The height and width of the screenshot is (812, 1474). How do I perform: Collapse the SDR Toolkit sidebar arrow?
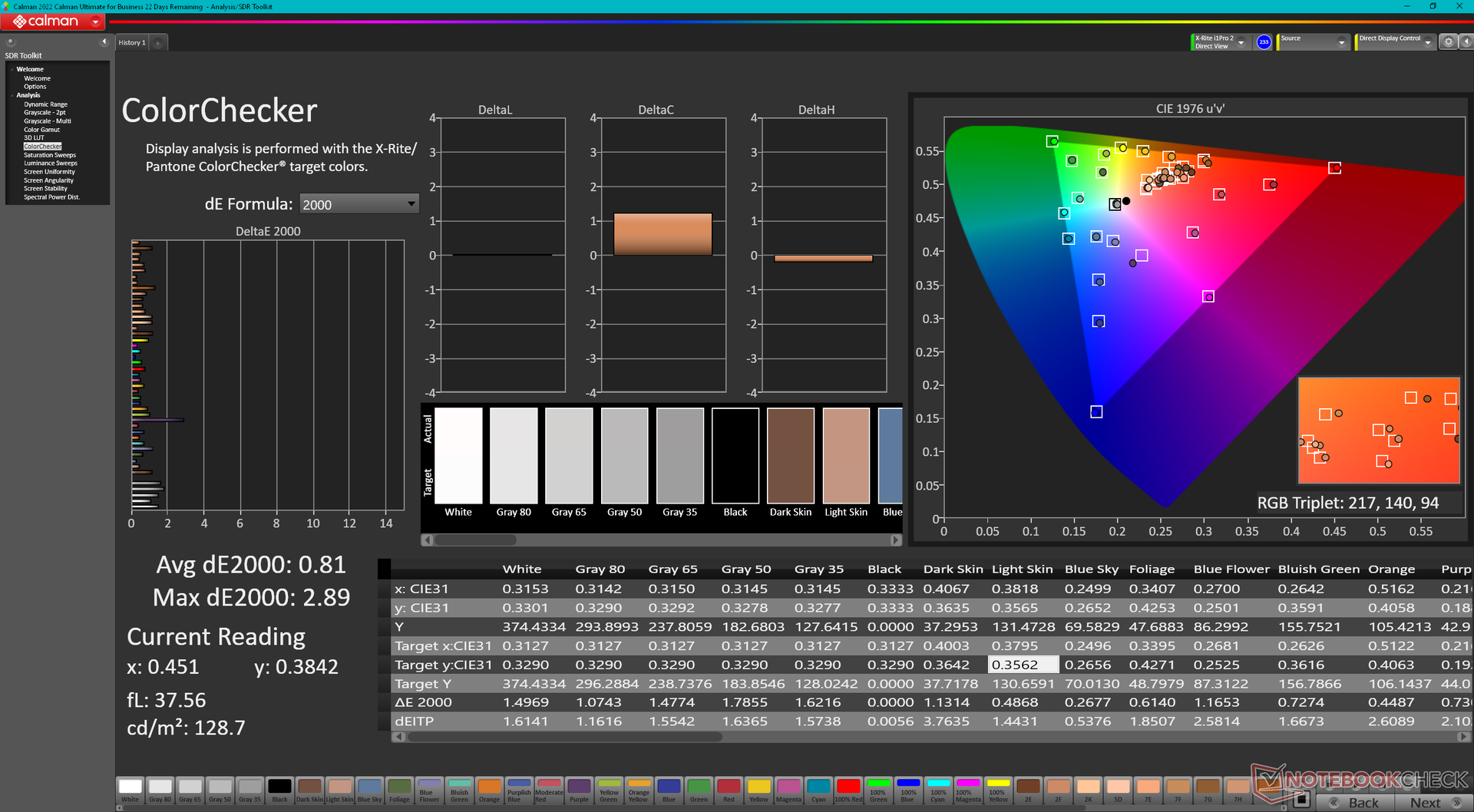pyautogui.click(x=104, y=42)
